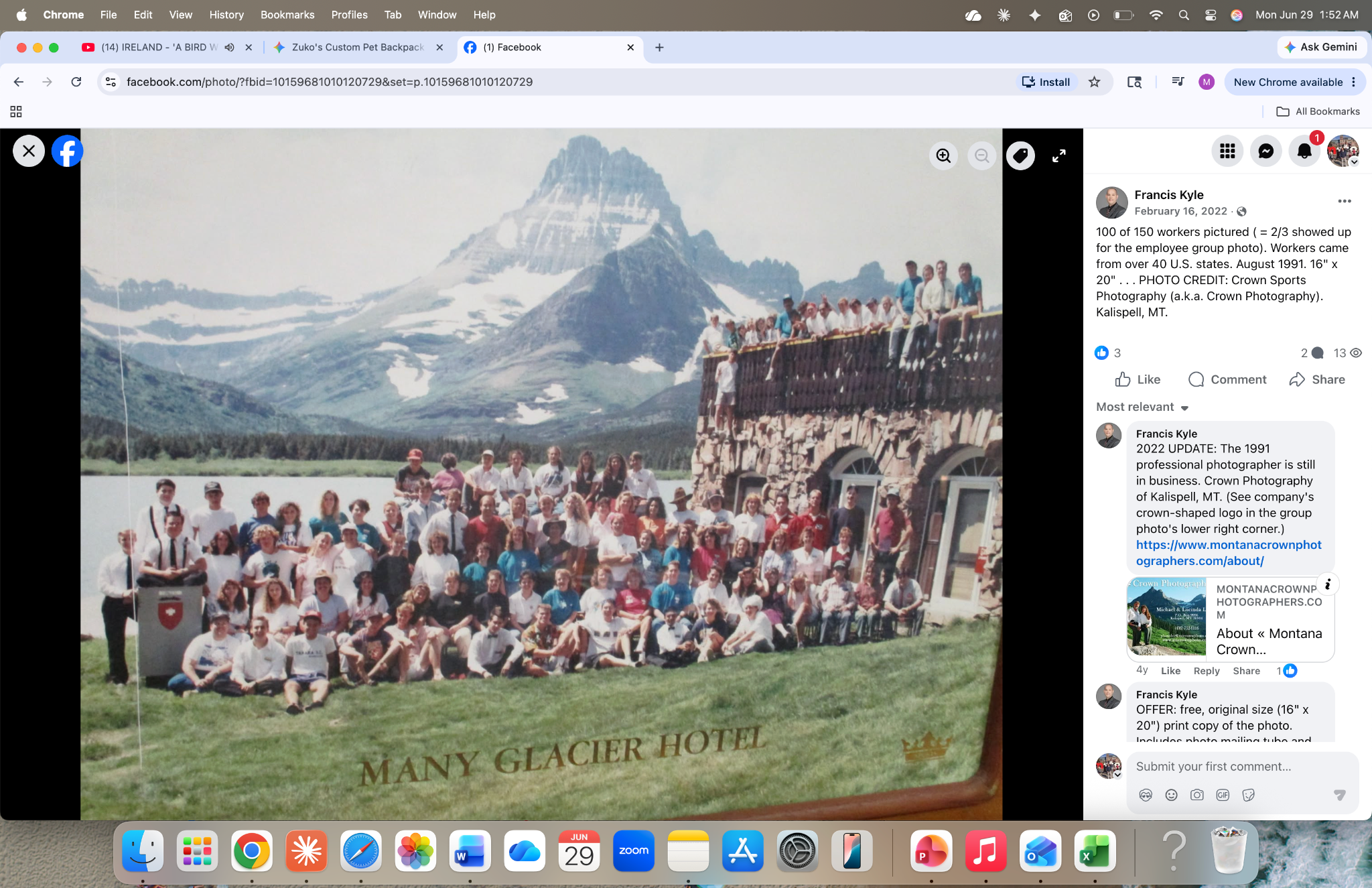Screen dimensions: 1372x888
Task: Click the Facebook logo home icon
Action: [68, 151]
